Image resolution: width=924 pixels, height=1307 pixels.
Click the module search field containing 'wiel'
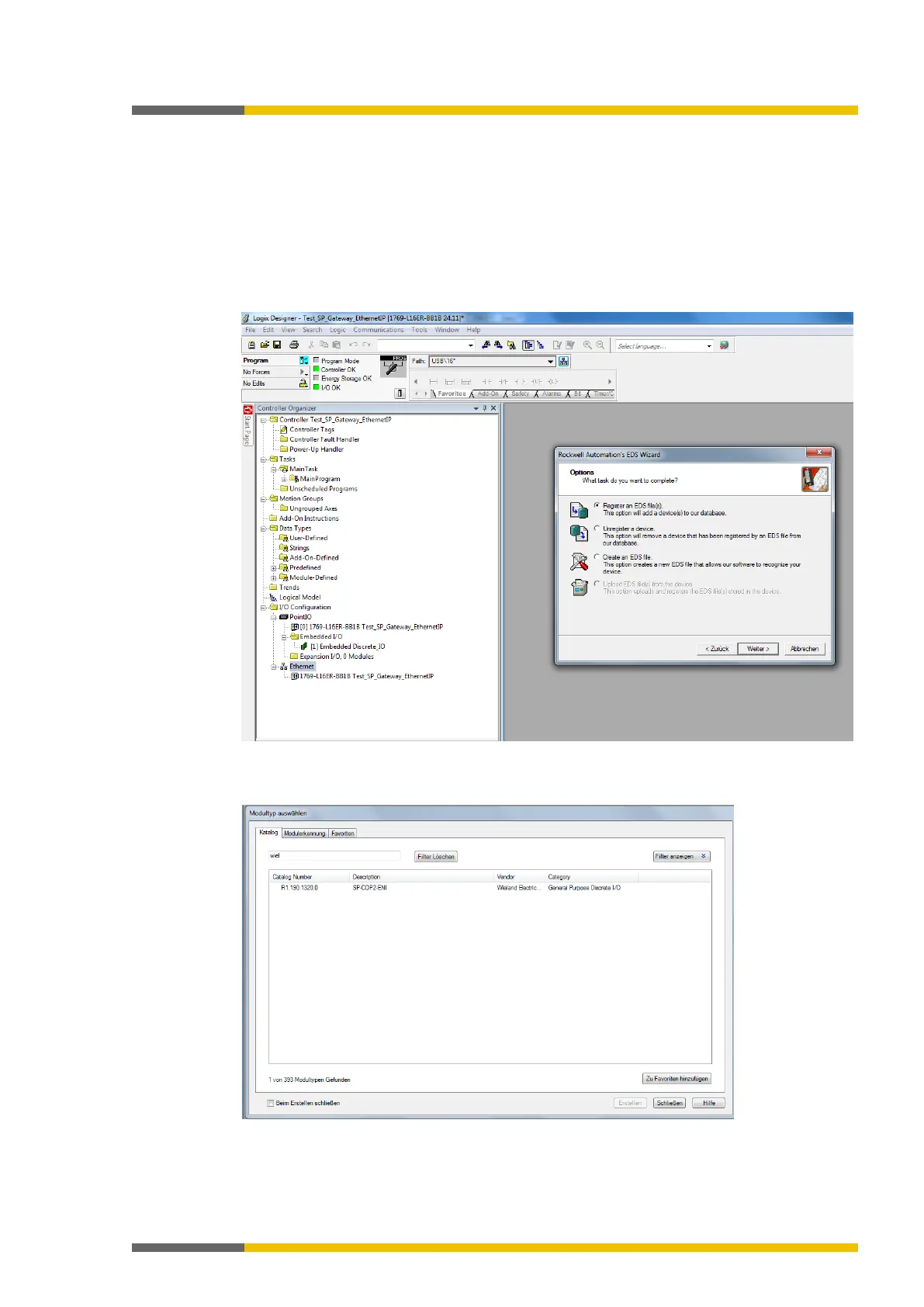coord(334,856)
